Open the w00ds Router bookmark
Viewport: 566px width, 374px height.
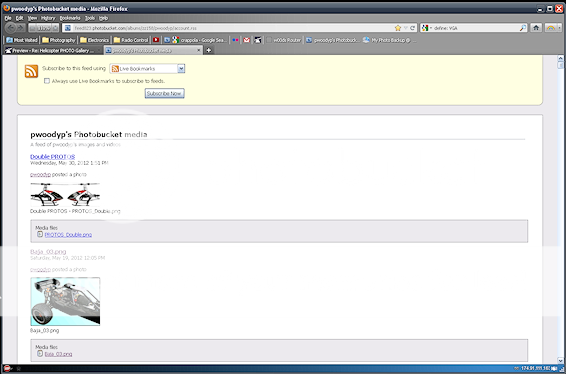coord(283,40)
